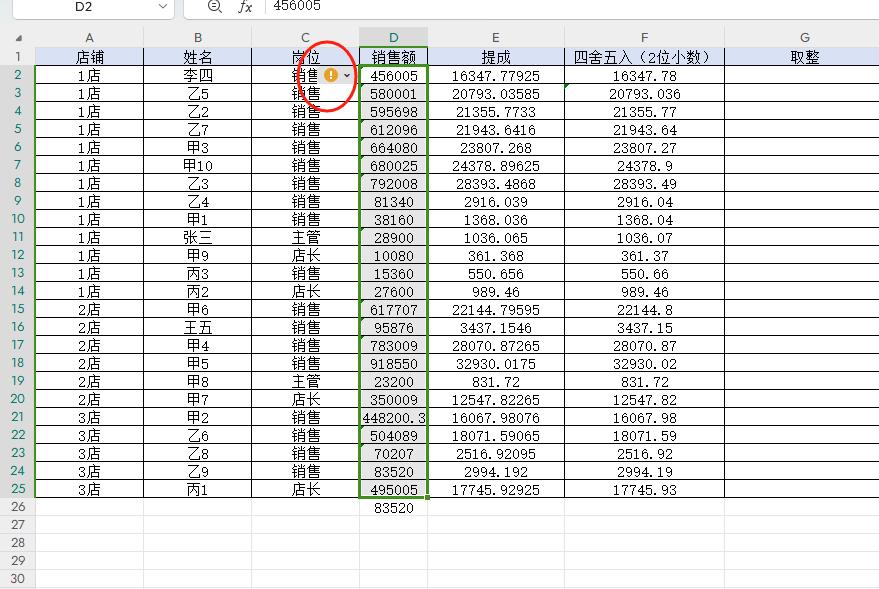This screenshot has width=879, height=589.
Task: Select row 11 header
Action: tap(18, 237)
